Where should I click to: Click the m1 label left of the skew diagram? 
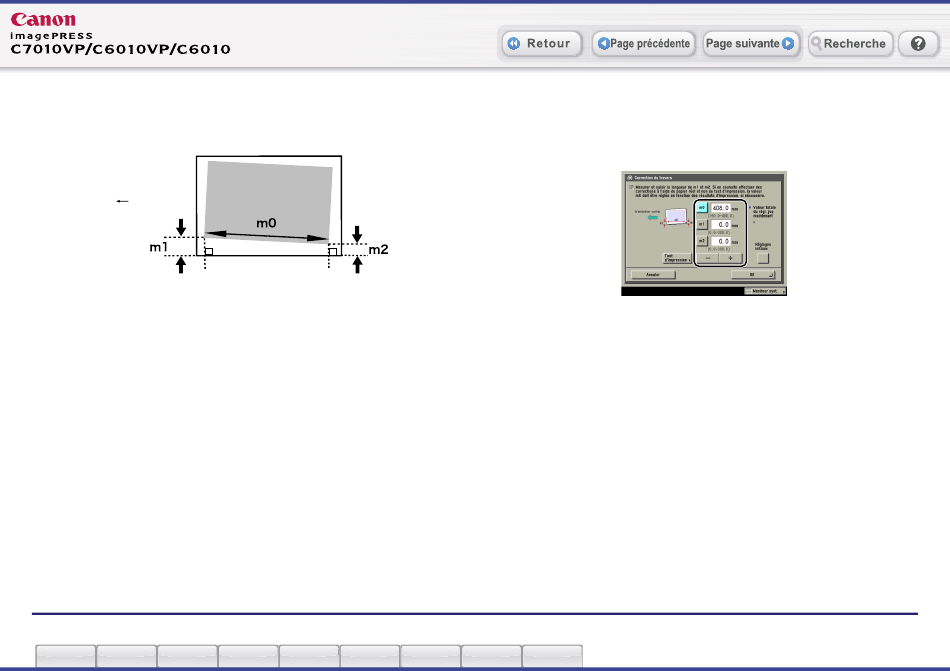158,247
